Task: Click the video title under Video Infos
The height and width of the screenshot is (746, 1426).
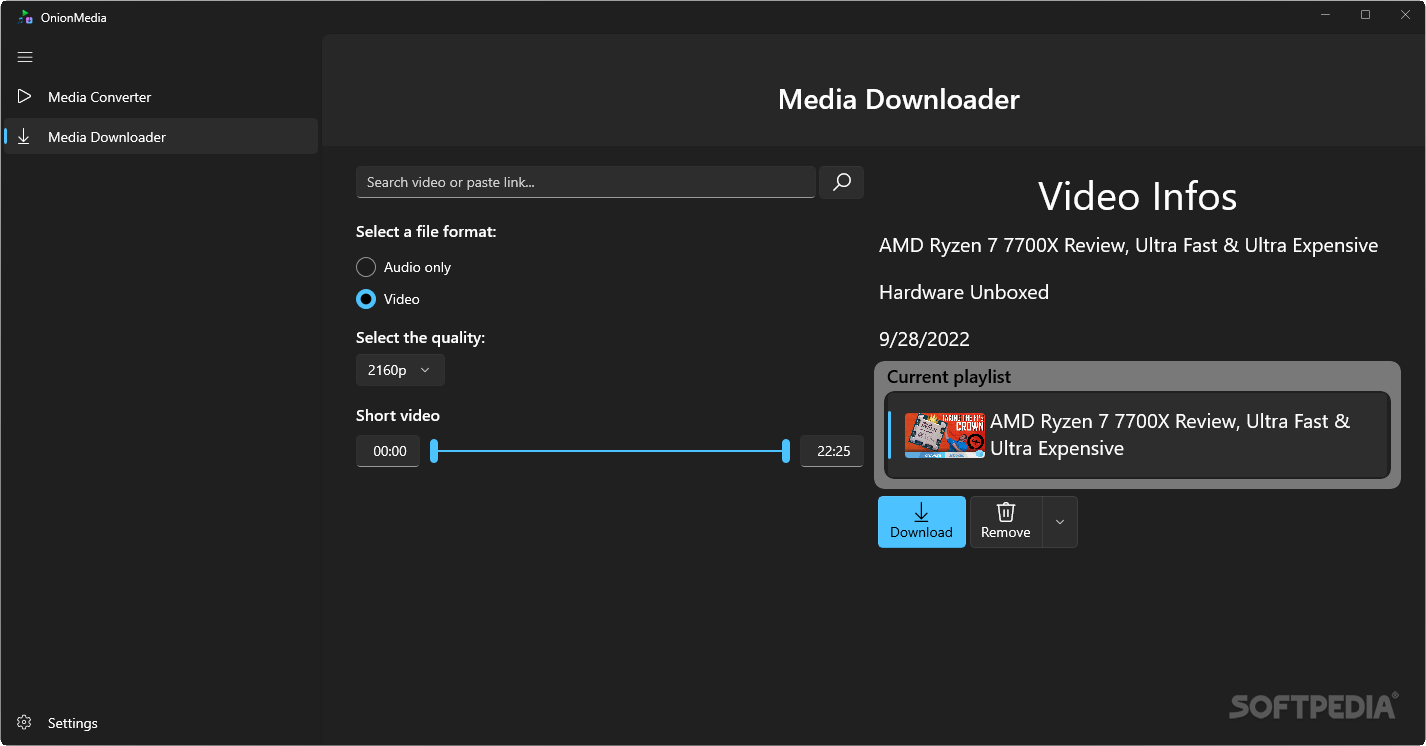Action: pyautogui.click(x=1128, y=245)
